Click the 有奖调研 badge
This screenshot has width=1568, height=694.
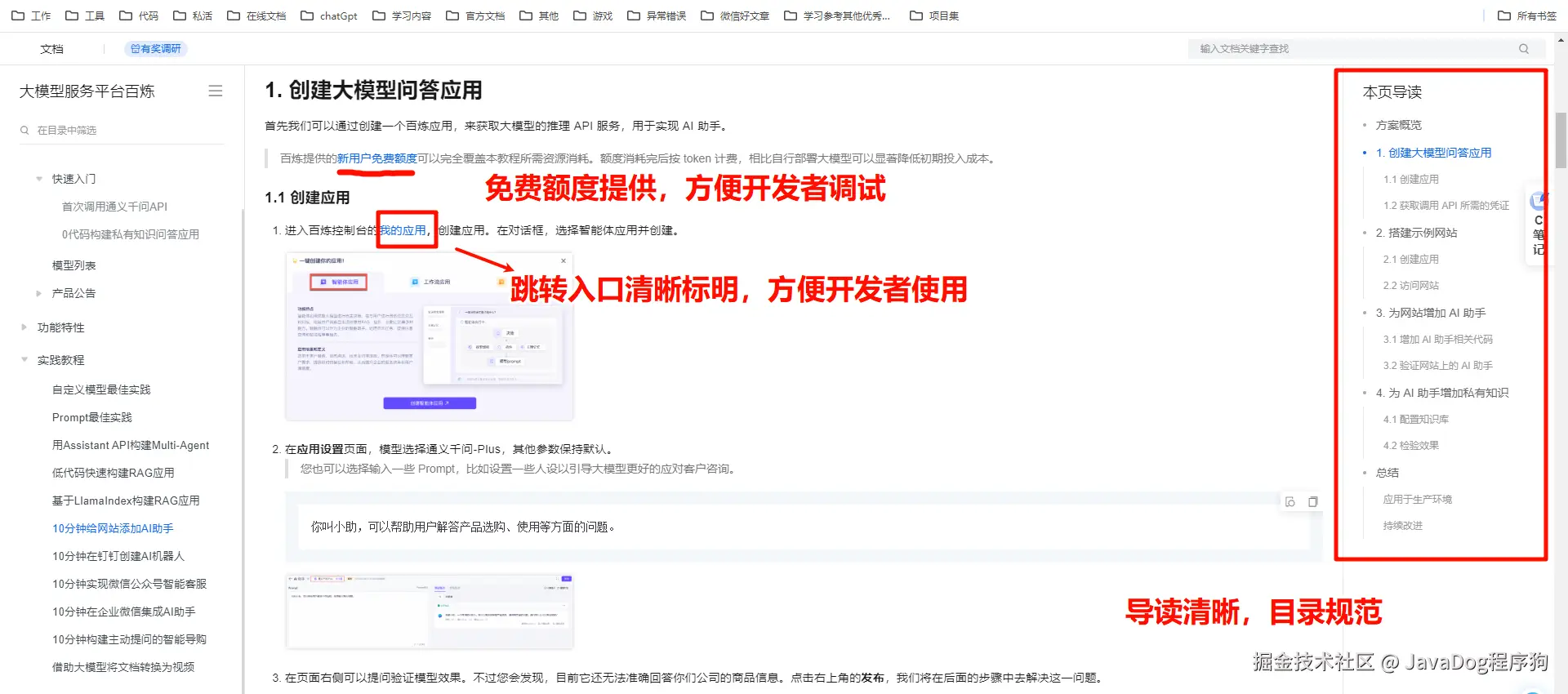[x=156, y=49]
